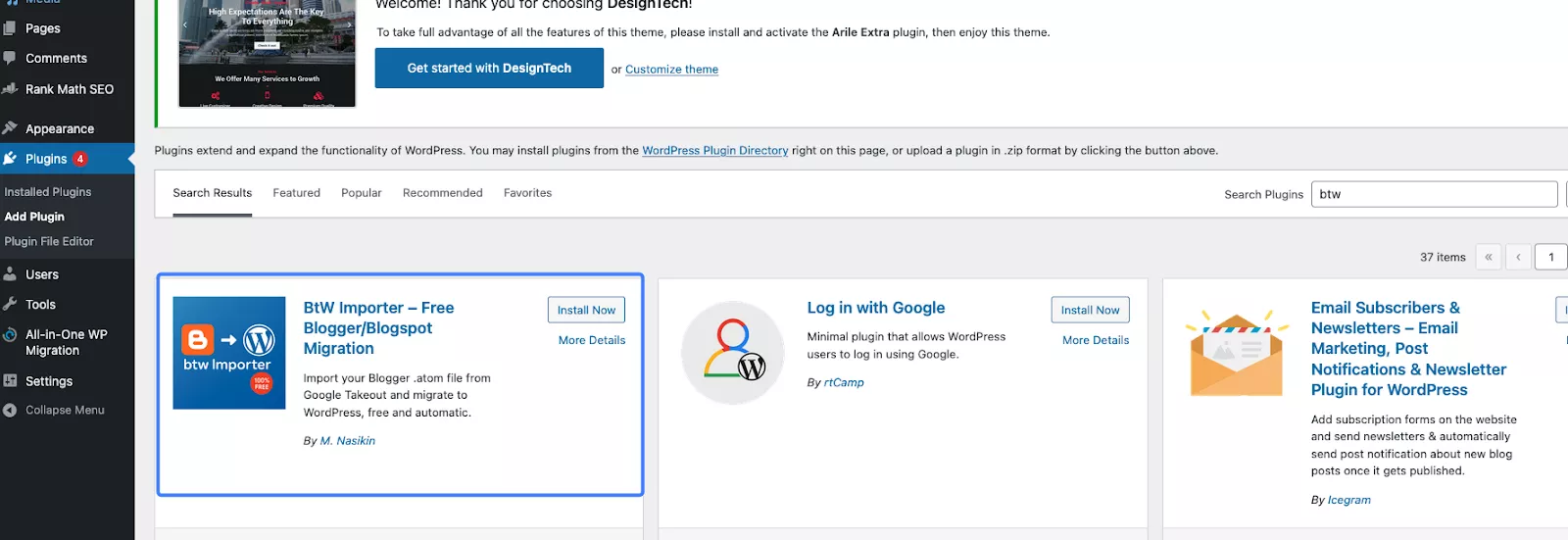Click the Users person icon

(x=10, y=274)
